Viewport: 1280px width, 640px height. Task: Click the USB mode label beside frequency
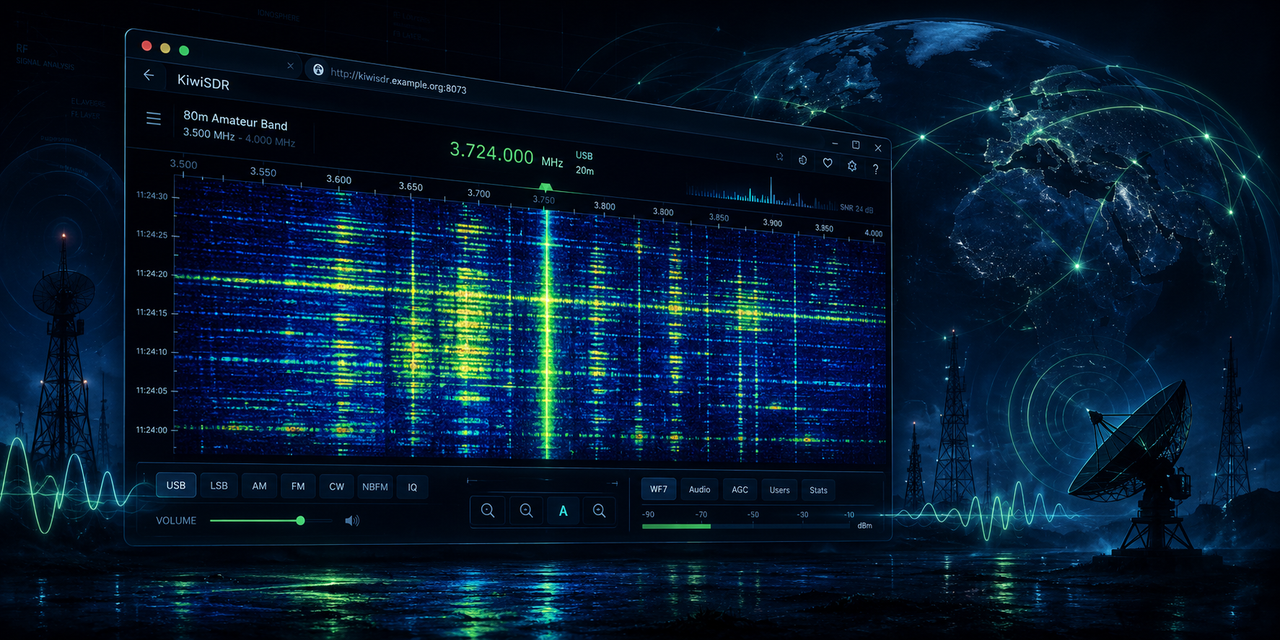click(584, 157)
